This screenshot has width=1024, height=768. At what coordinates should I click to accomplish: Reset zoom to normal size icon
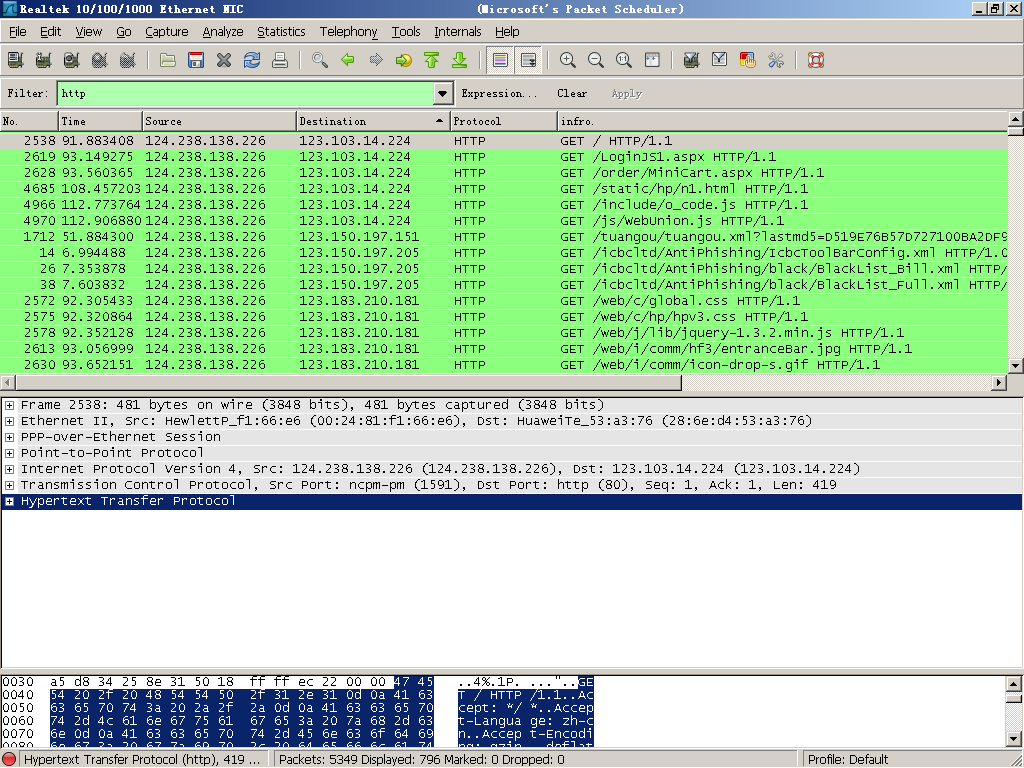click(624, 60)
